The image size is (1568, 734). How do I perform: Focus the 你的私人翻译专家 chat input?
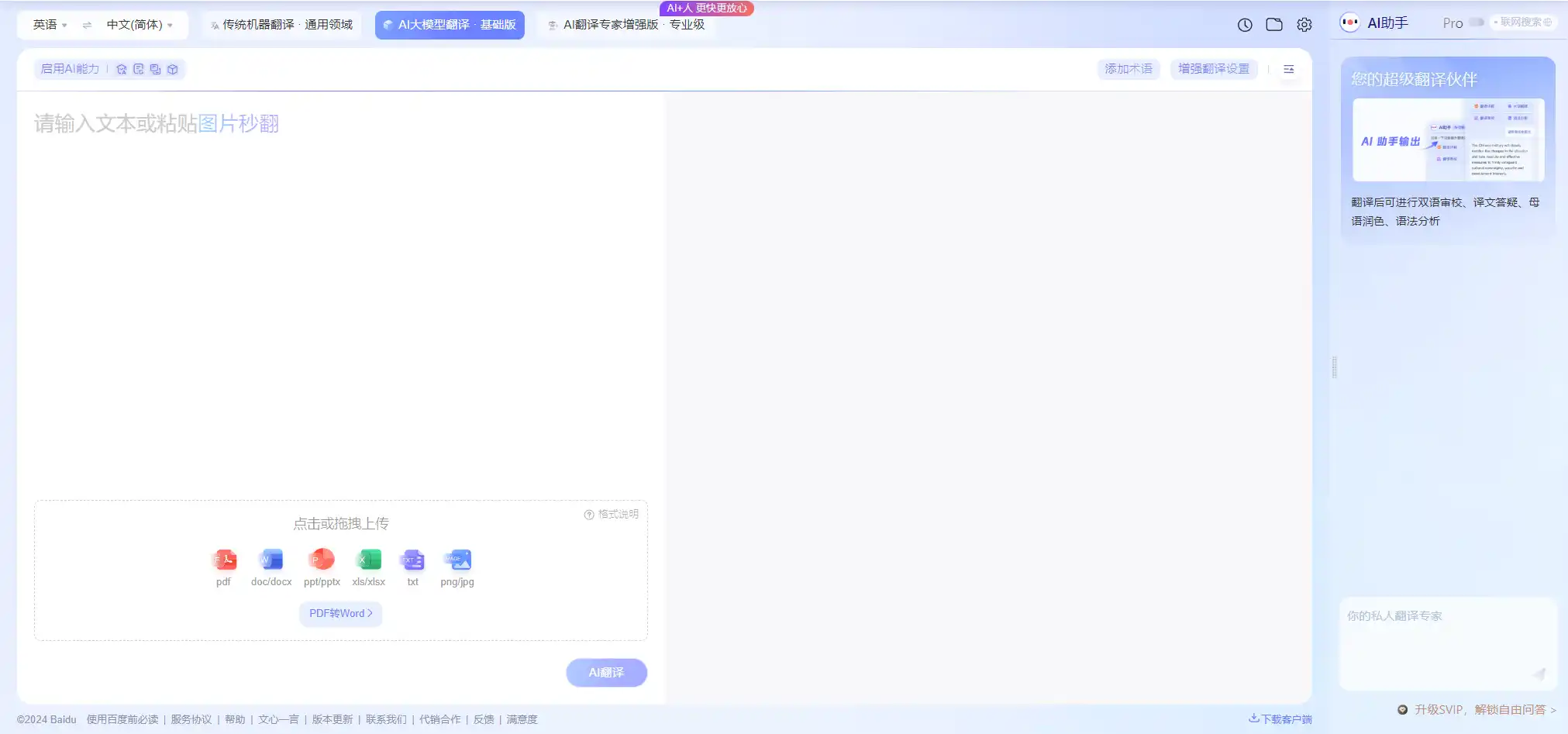[1448, 643]
